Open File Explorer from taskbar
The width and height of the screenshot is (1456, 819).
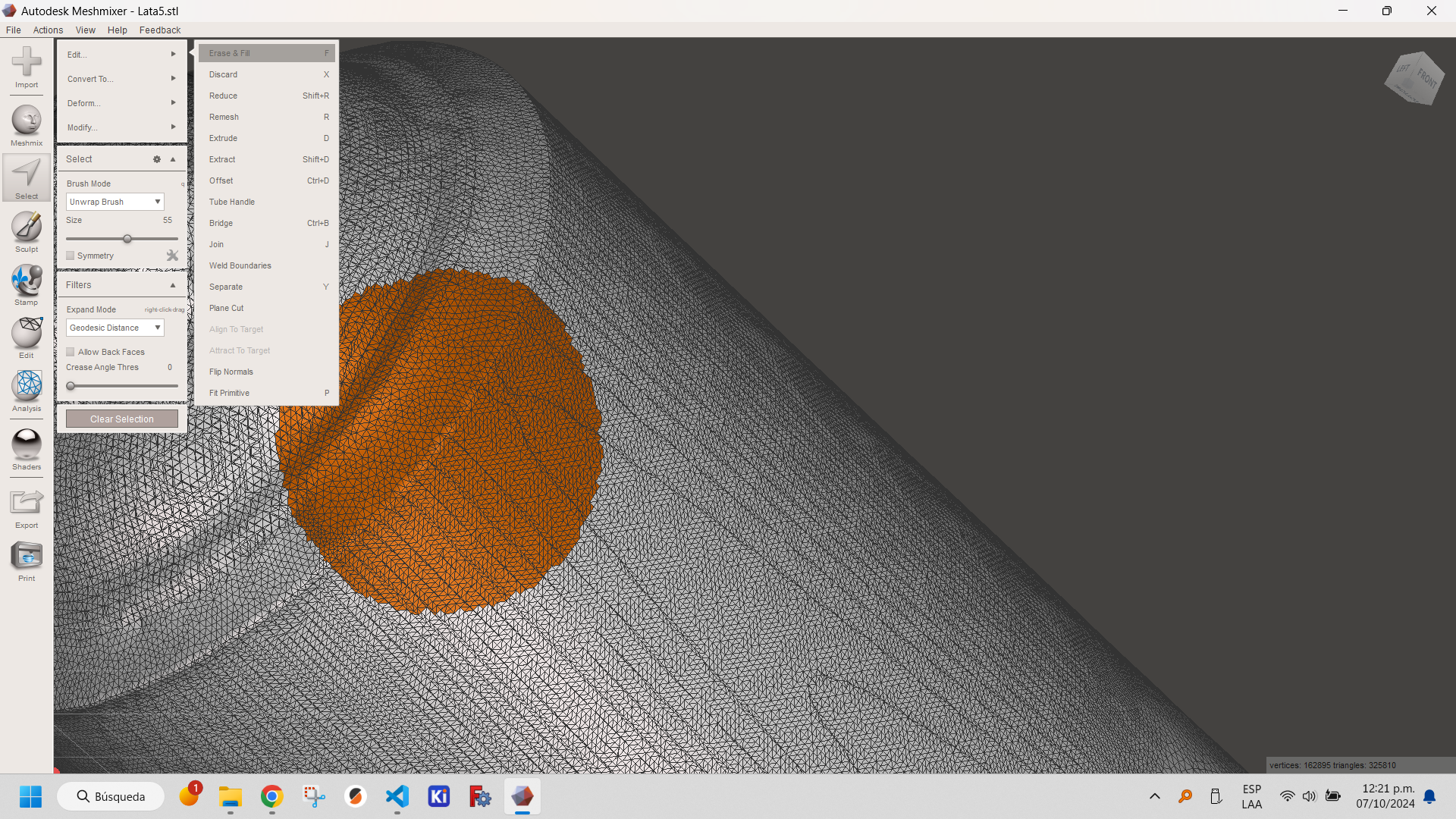231,796
